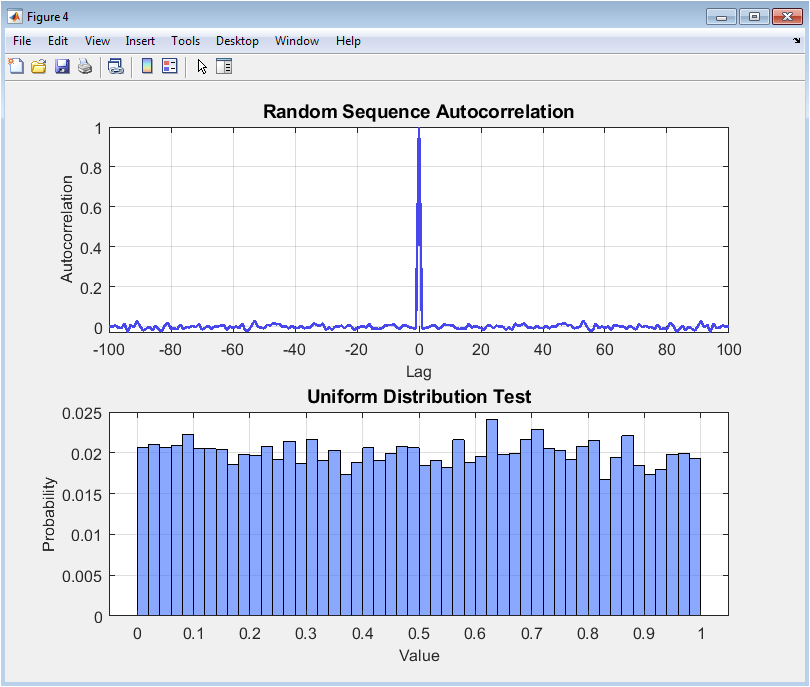Screen dimensions: 810x687
Task: Click the MATLAB logo in the title bar
Action: click(x=15, y=16)
